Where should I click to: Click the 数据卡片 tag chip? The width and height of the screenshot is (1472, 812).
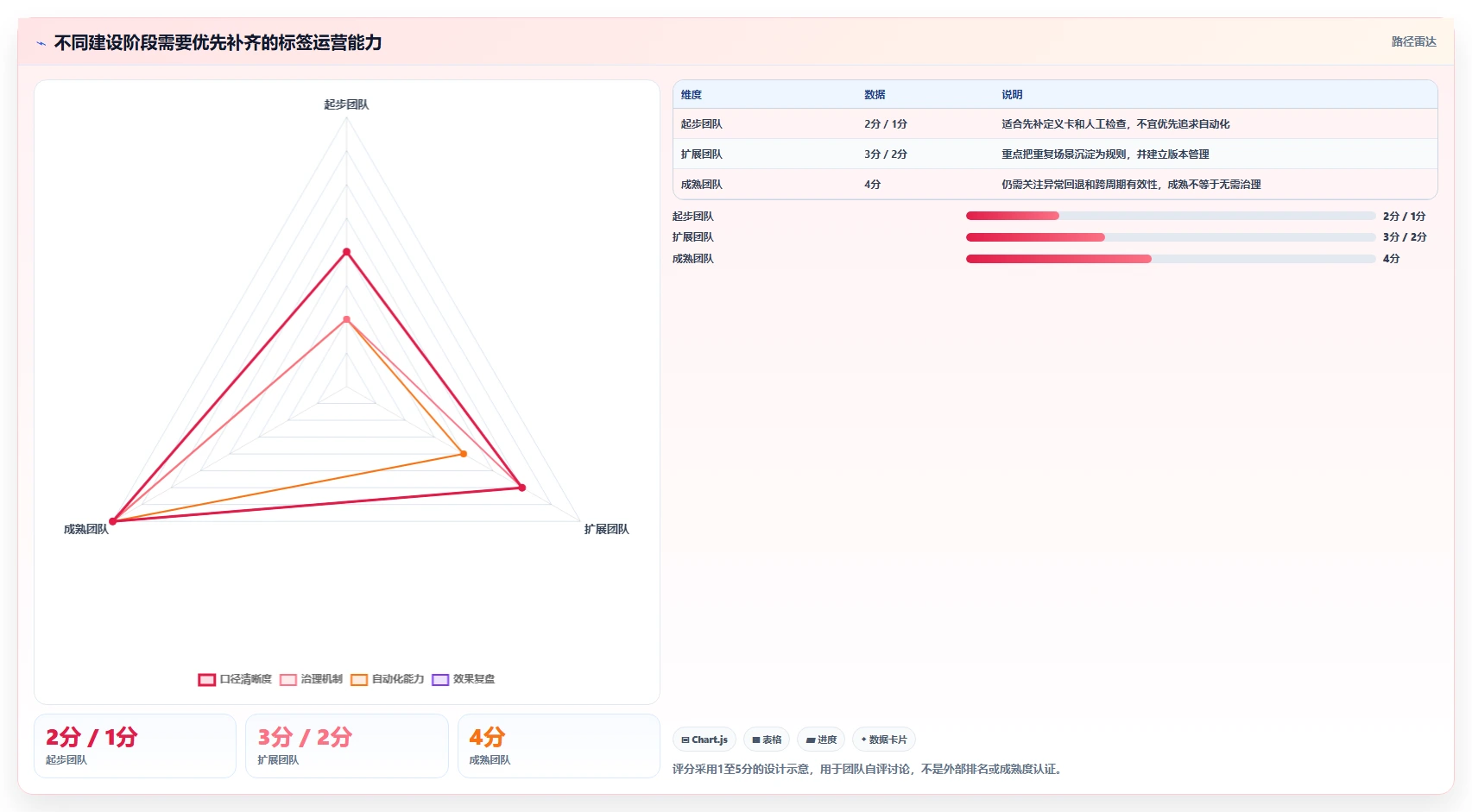coord(884,740)
